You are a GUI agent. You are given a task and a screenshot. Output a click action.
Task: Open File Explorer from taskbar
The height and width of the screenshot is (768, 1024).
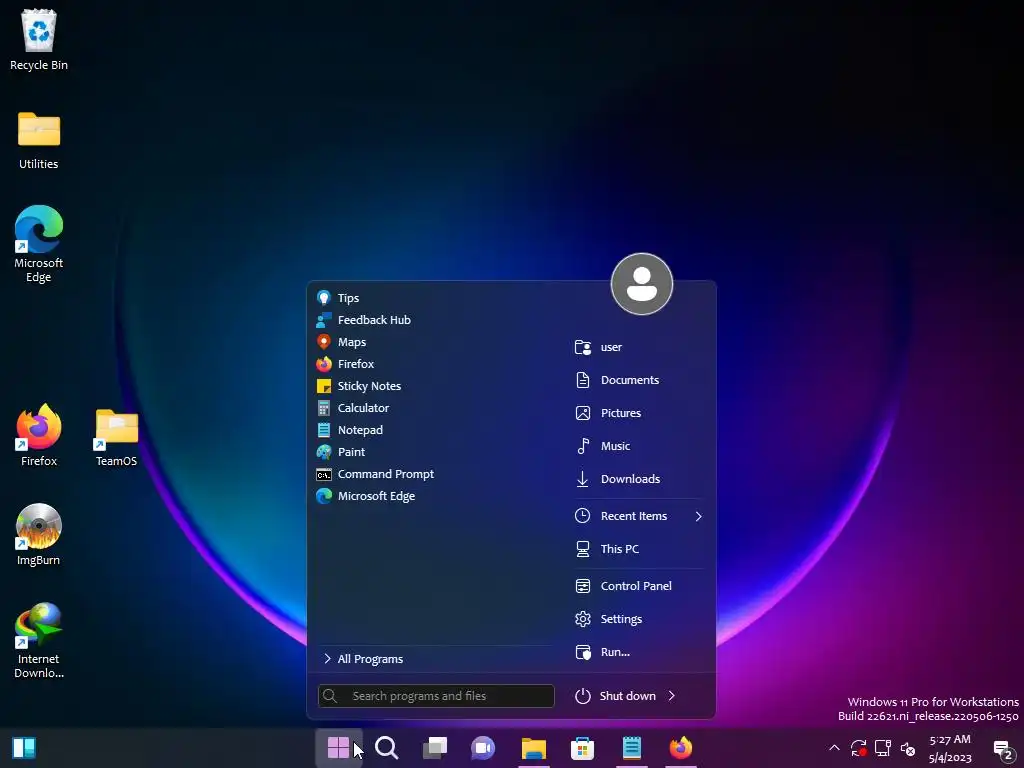pos(534,748)
